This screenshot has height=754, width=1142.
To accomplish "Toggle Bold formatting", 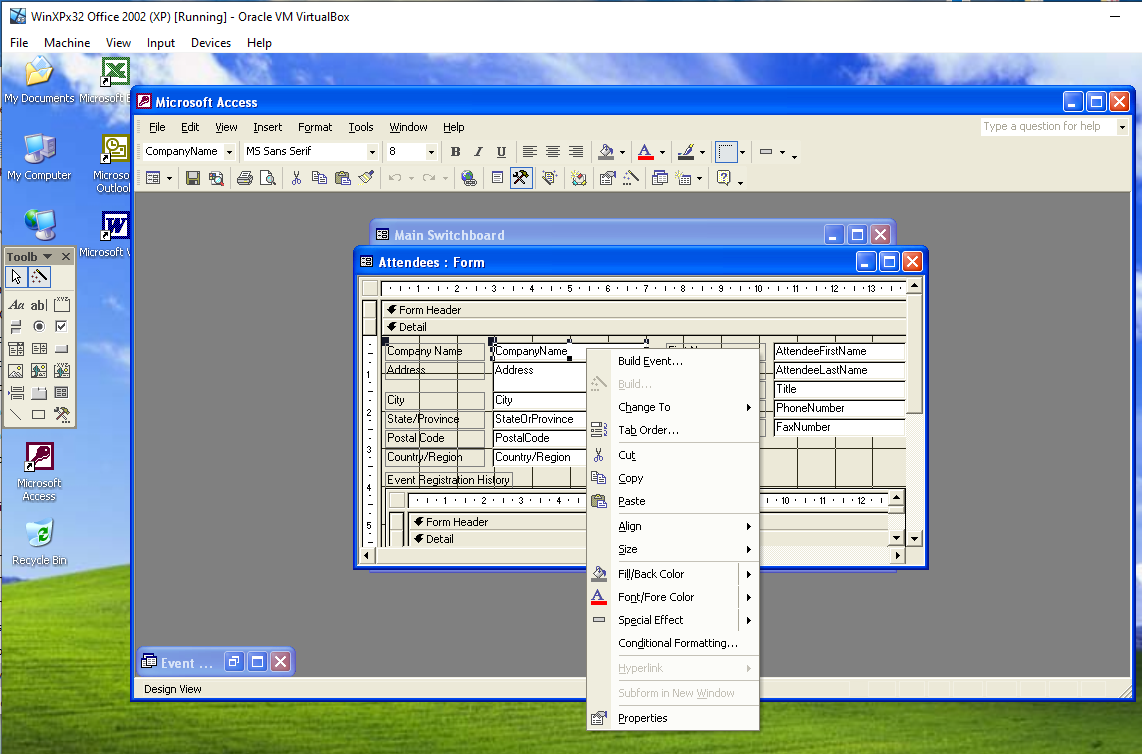I will click(x=455, y=152).
